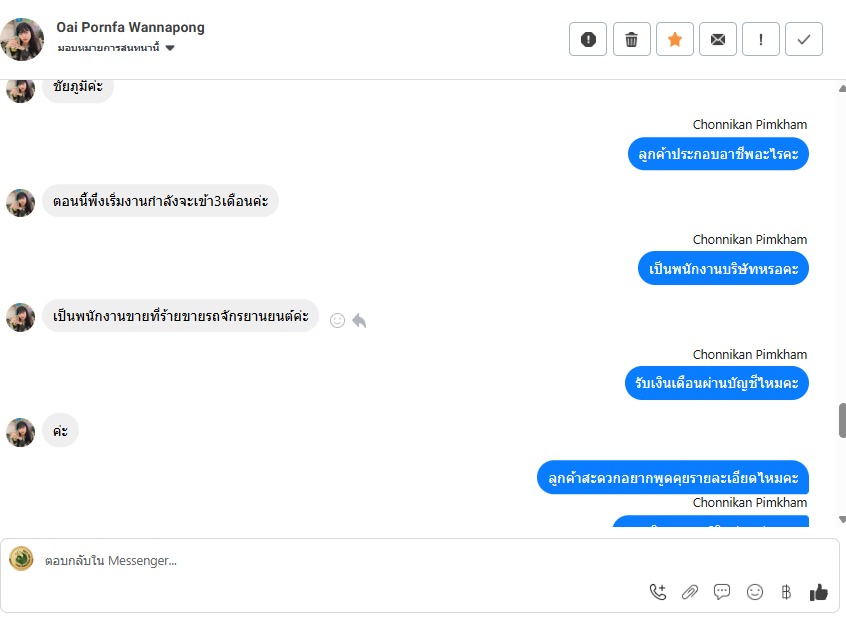Reply to message with arrow icon

pos(359,320)
